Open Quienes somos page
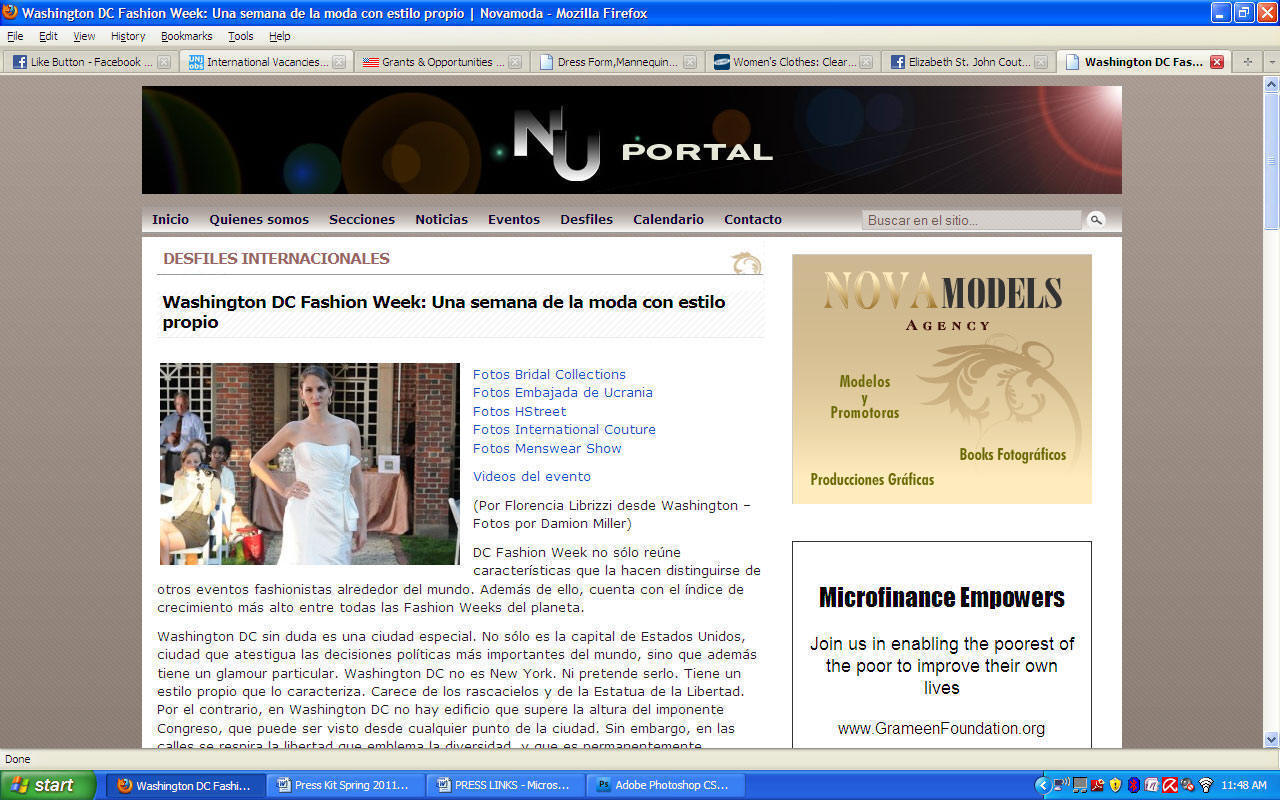Screen dimensions: 1280x800 tap(259, 219)
